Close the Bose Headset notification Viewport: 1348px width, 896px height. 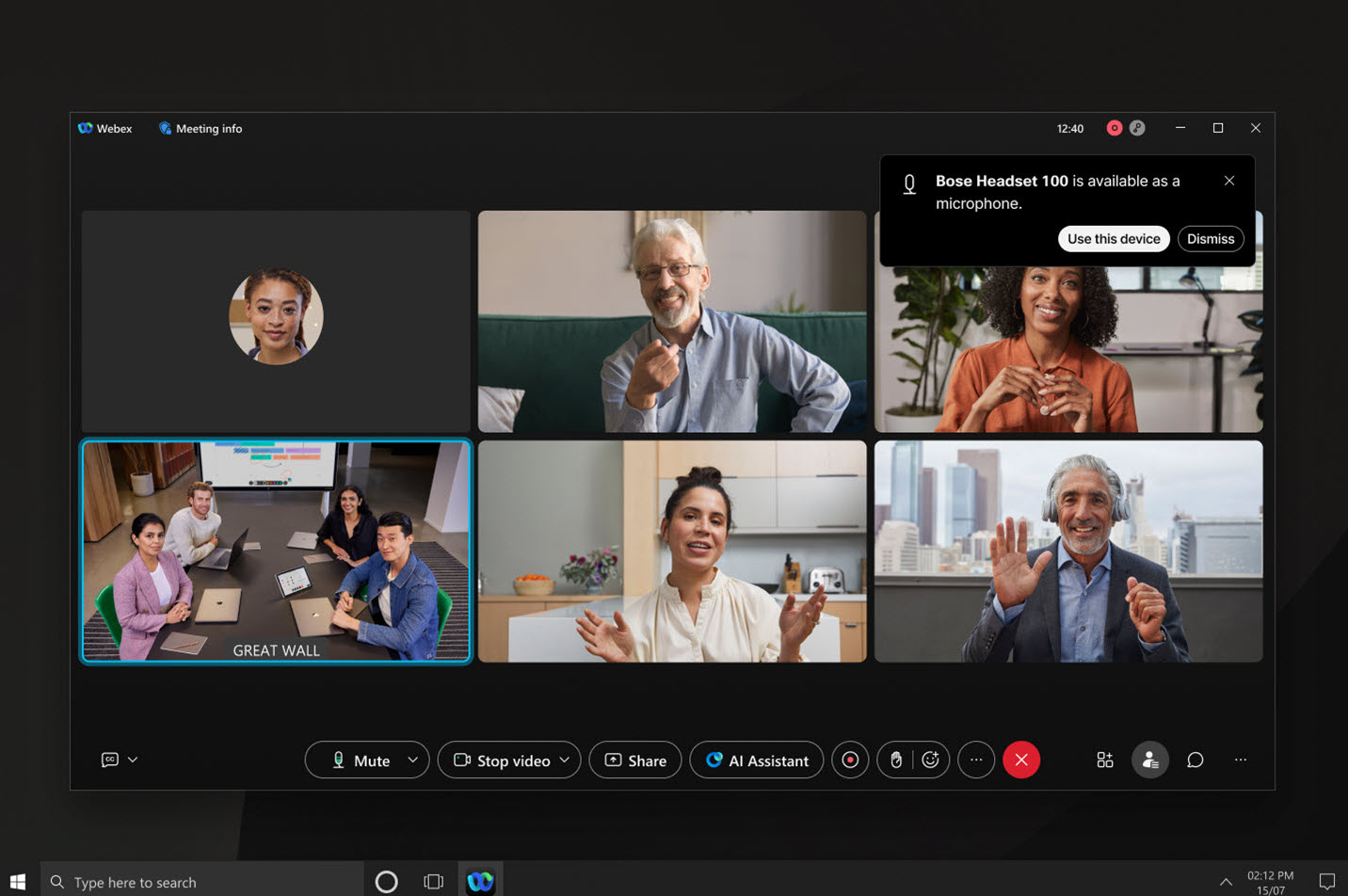click(1229, 181)
